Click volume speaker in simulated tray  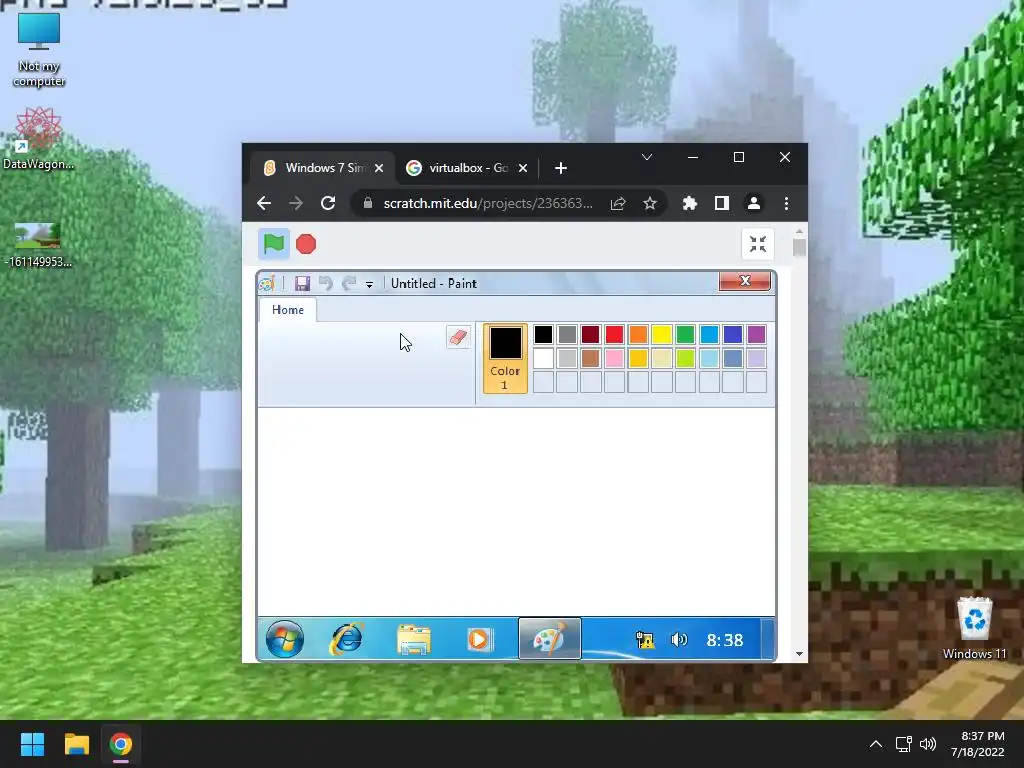coord(679,640)
